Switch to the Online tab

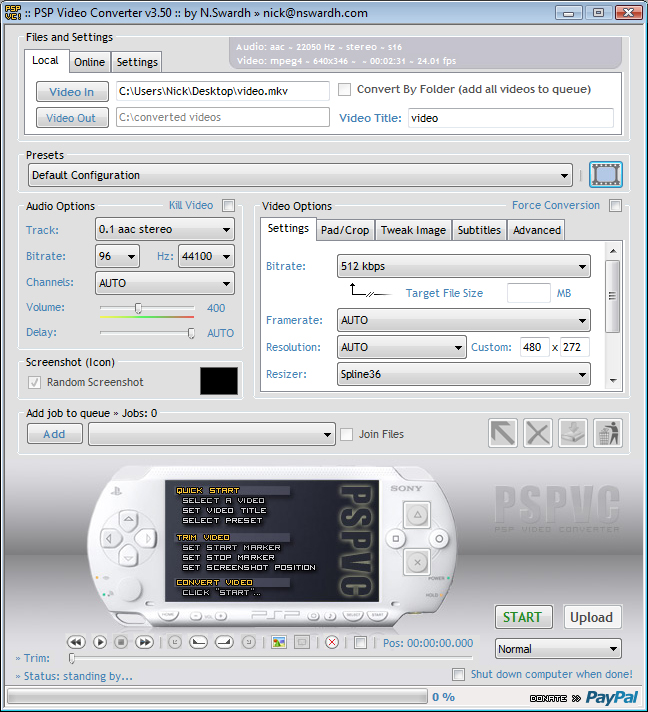89,62
